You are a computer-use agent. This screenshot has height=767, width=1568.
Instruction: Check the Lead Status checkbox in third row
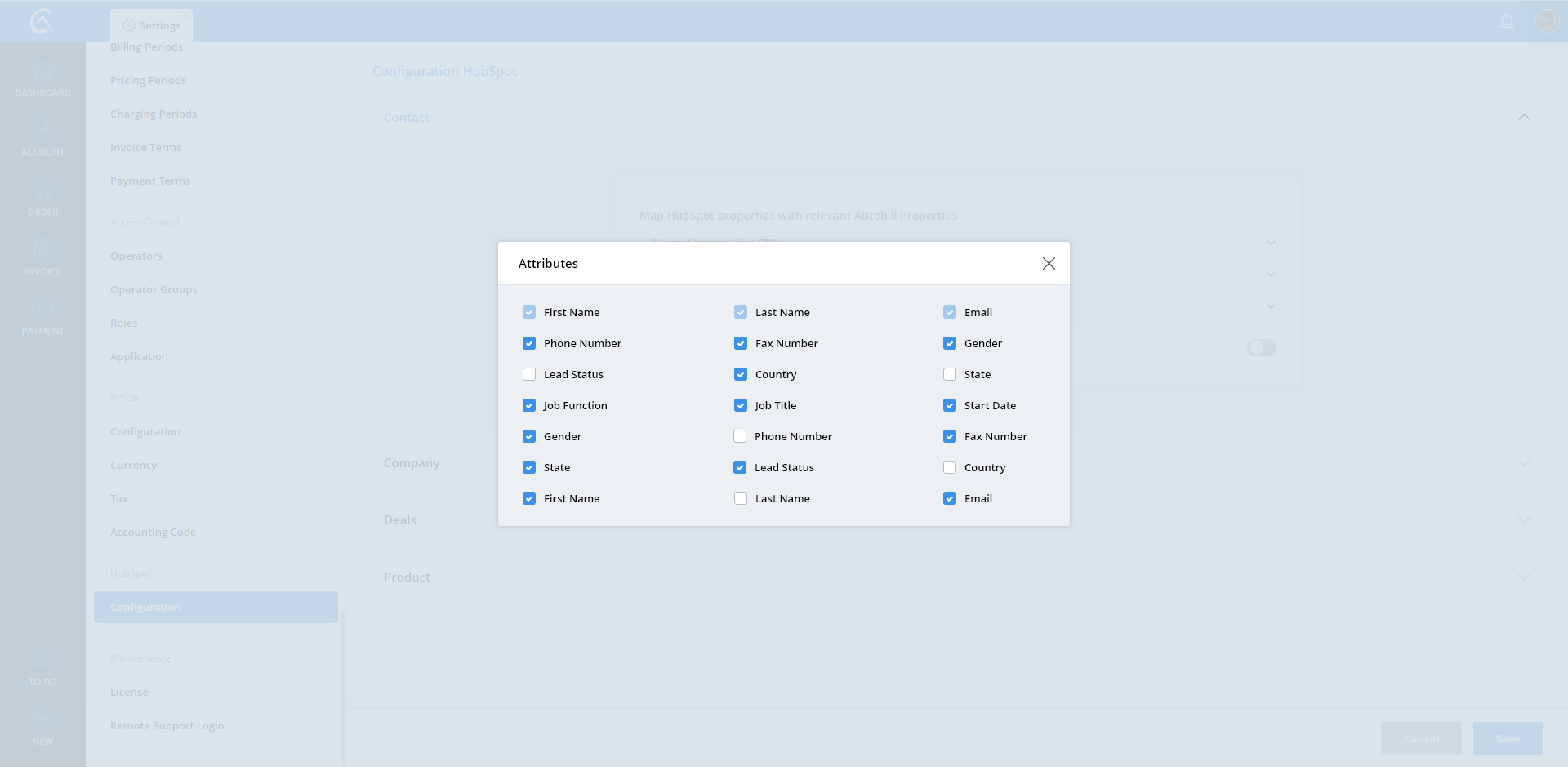click(529, 374)
